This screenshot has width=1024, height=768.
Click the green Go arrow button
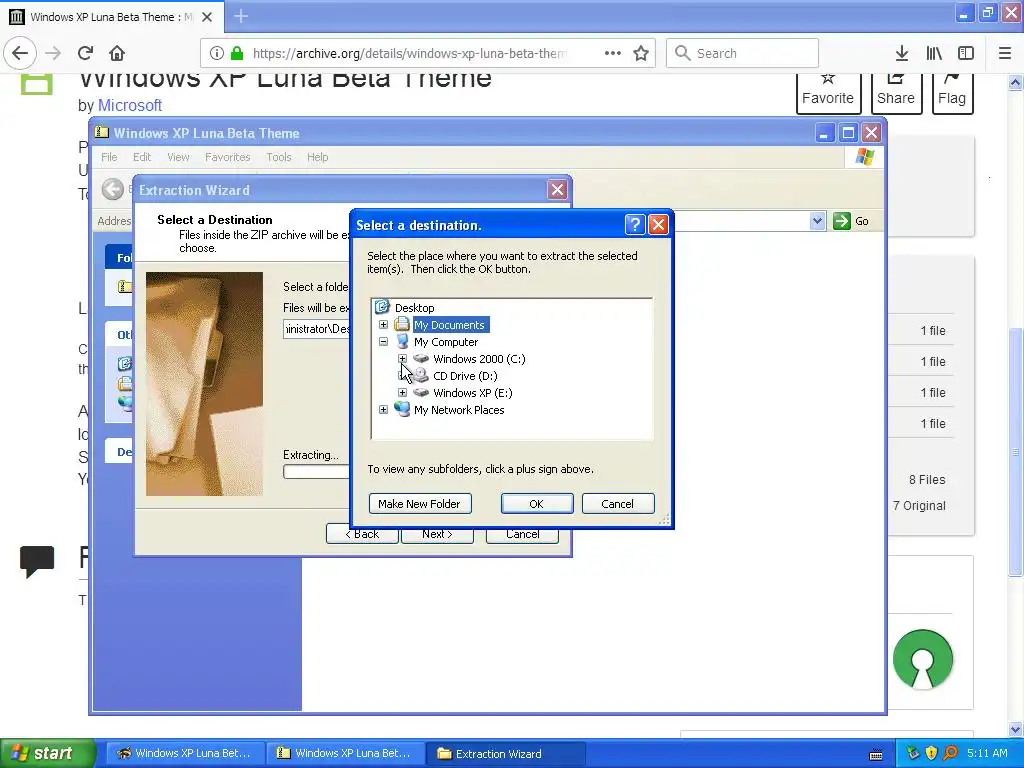tap(842, 221)
